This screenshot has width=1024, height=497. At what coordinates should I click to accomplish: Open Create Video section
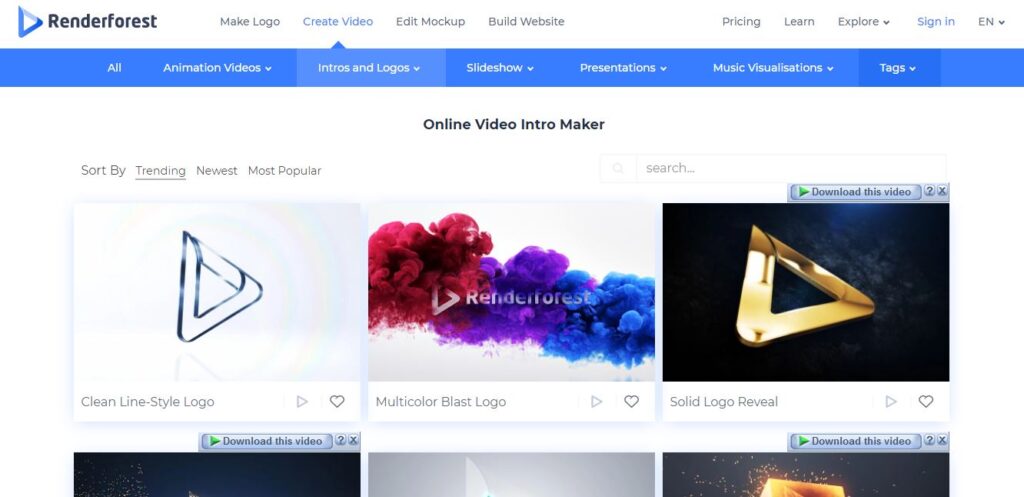(x=338, y=22)
